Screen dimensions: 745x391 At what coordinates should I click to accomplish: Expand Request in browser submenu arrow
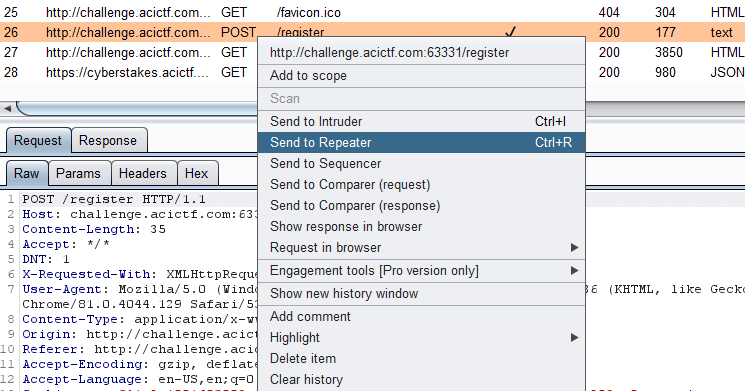coord(574,248)
